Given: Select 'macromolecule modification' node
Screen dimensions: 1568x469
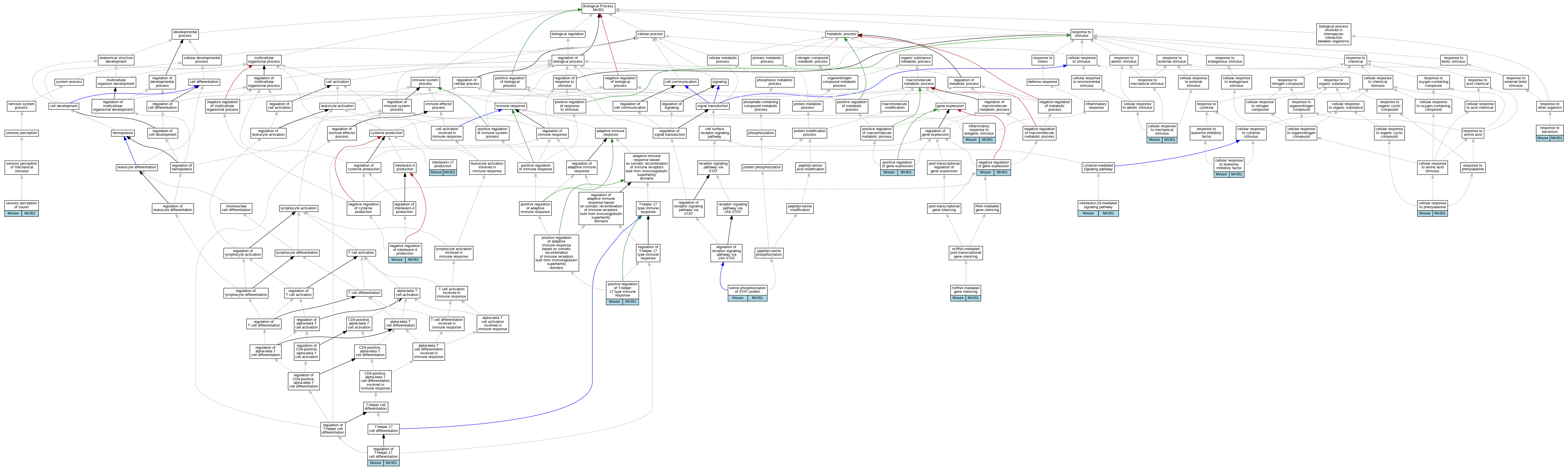Looking at the screenshot, I should click(894, 106).
